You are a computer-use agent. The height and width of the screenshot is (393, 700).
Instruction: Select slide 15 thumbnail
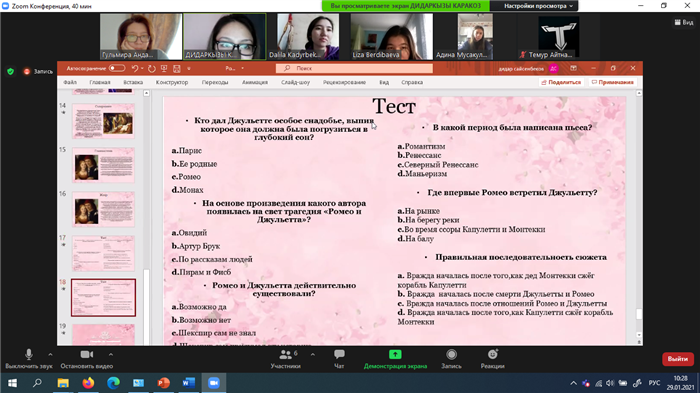pos(103,165)
